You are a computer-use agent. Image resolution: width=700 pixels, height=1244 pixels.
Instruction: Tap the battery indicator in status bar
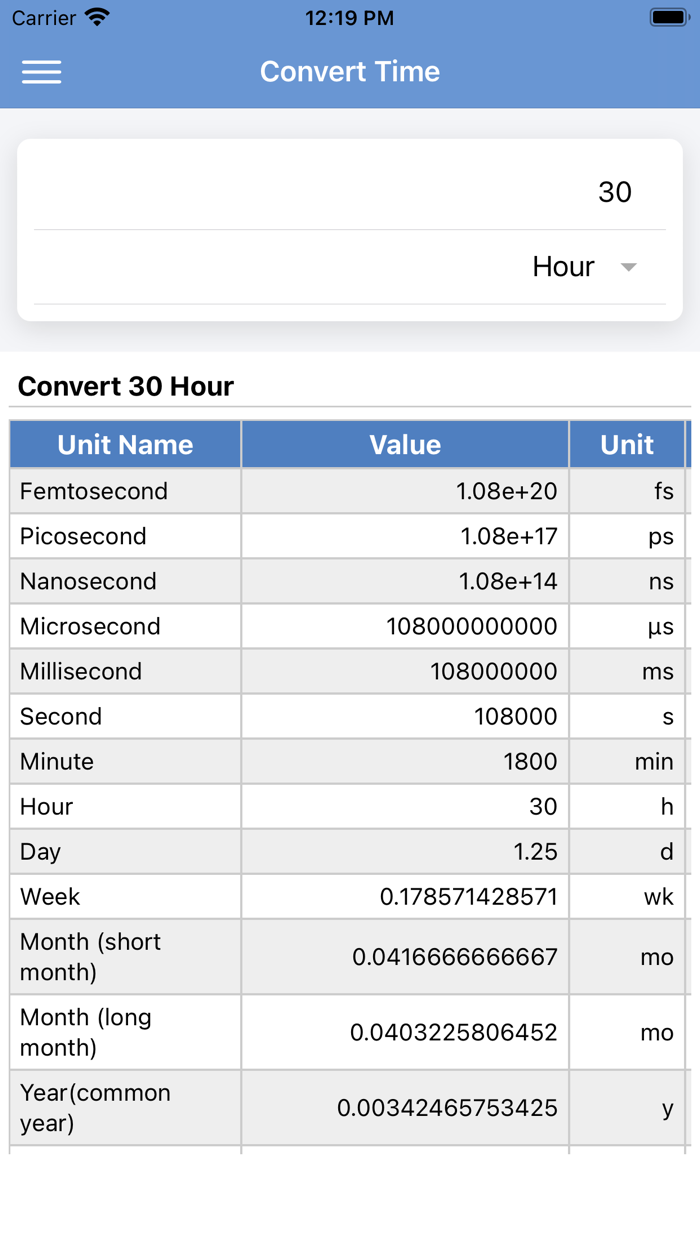click(665, 15)
